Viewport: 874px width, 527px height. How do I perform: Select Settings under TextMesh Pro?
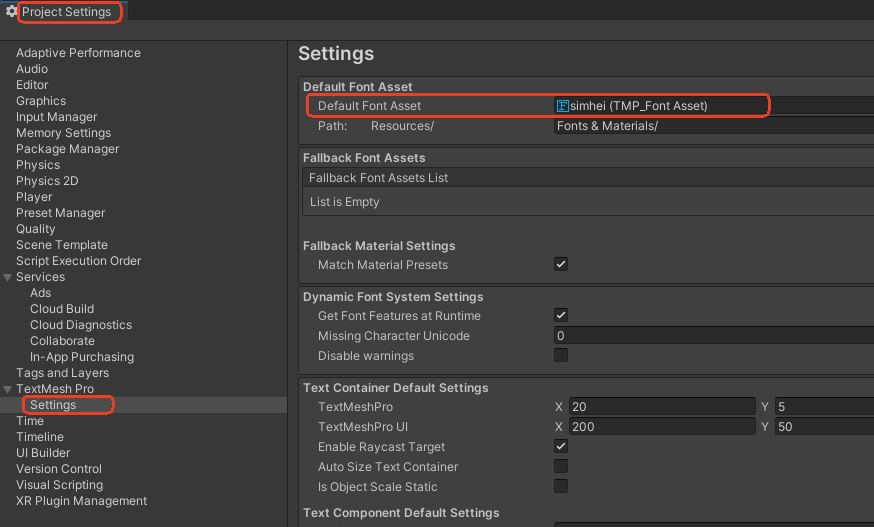point(53,405)
